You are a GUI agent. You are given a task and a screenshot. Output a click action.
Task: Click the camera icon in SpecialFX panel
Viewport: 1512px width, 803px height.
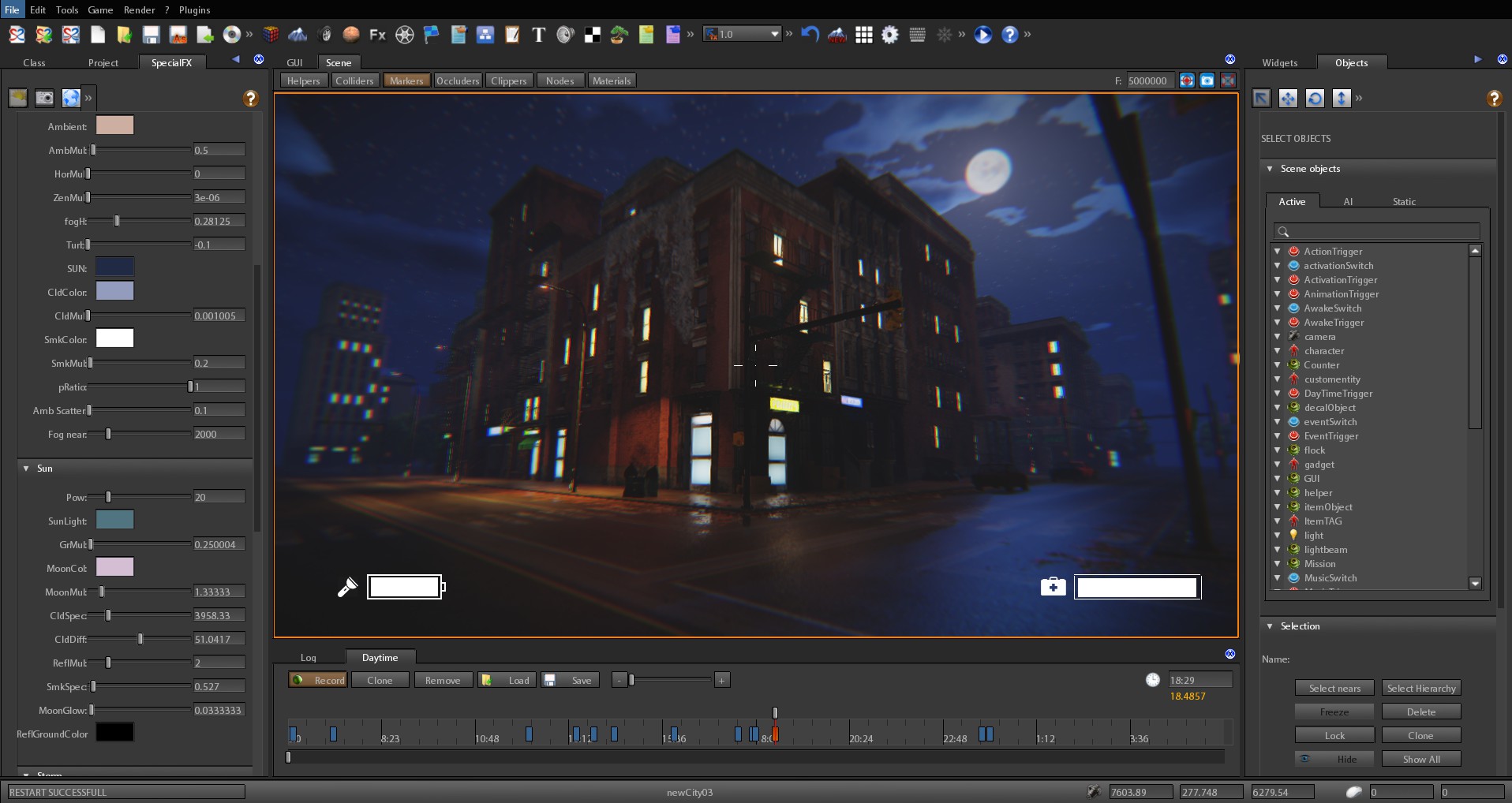(x=45, y=98)
